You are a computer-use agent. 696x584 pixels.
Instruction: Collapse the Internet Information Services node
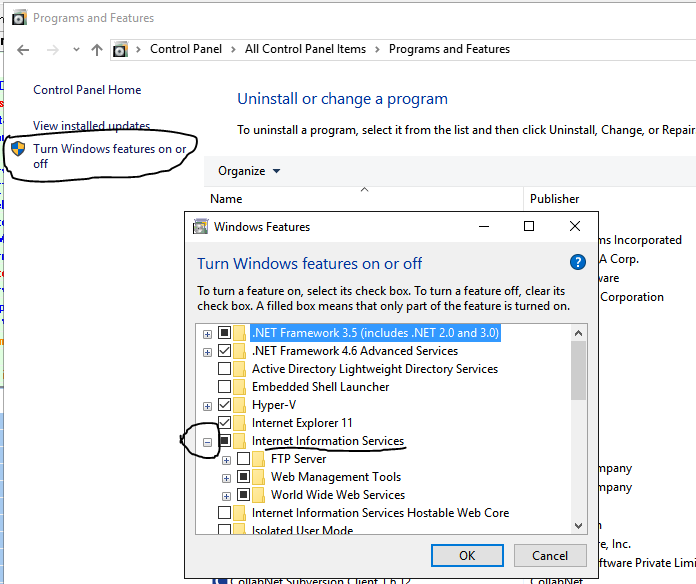tap(207, 441)
